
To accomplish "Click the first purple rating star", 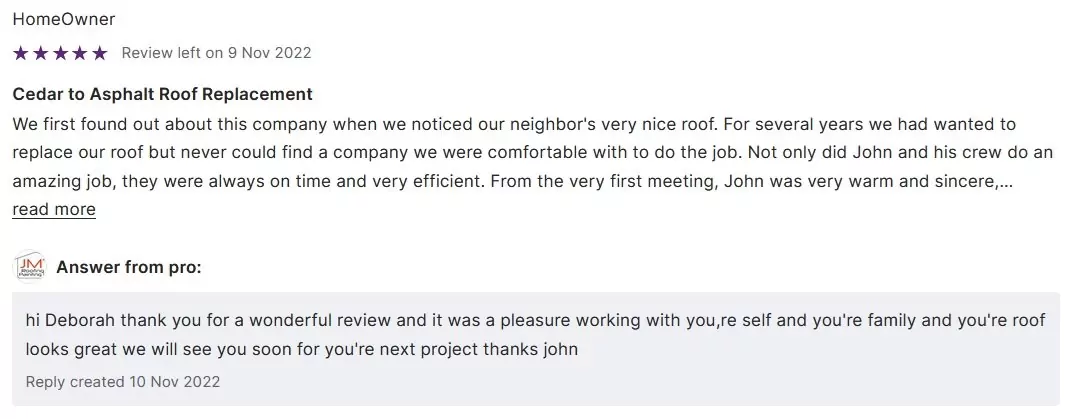I will coord(20,53).
